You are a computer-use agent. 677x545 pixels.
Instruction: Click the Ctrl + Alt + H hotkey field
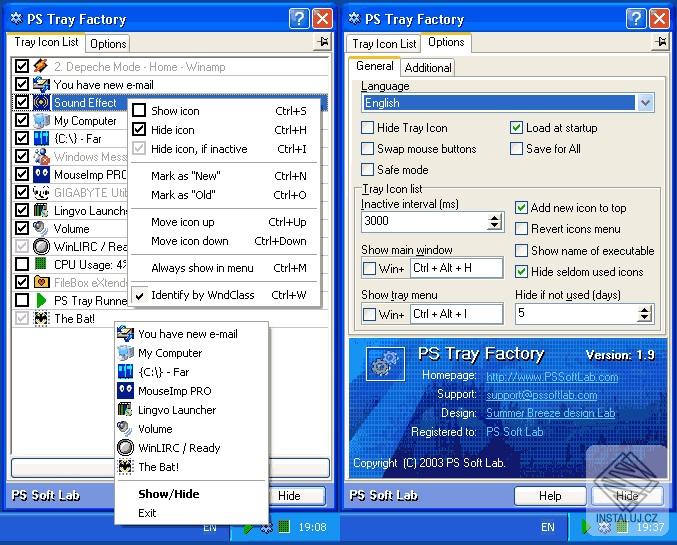[x=456, y=268]
